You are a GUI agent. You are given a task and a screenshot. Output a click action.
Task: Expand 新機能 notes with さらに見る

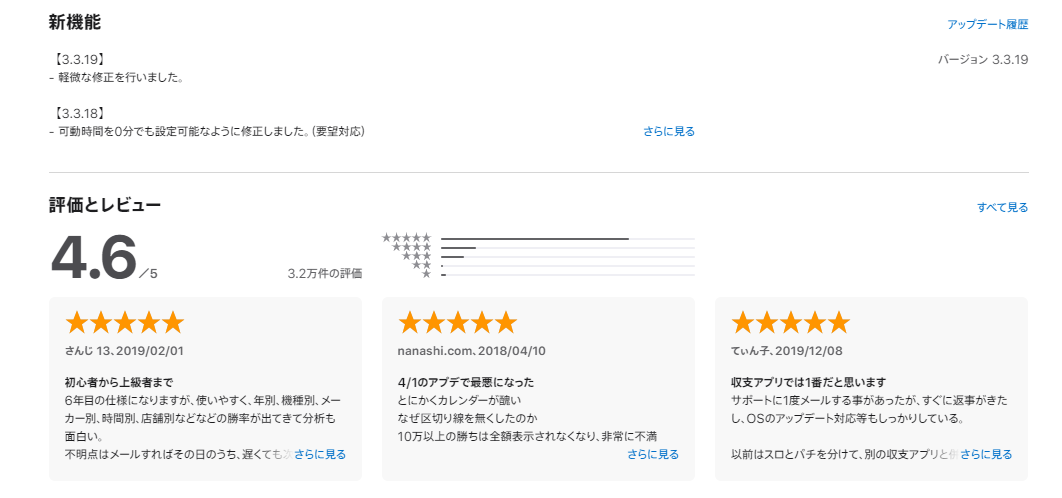point(668,131)
